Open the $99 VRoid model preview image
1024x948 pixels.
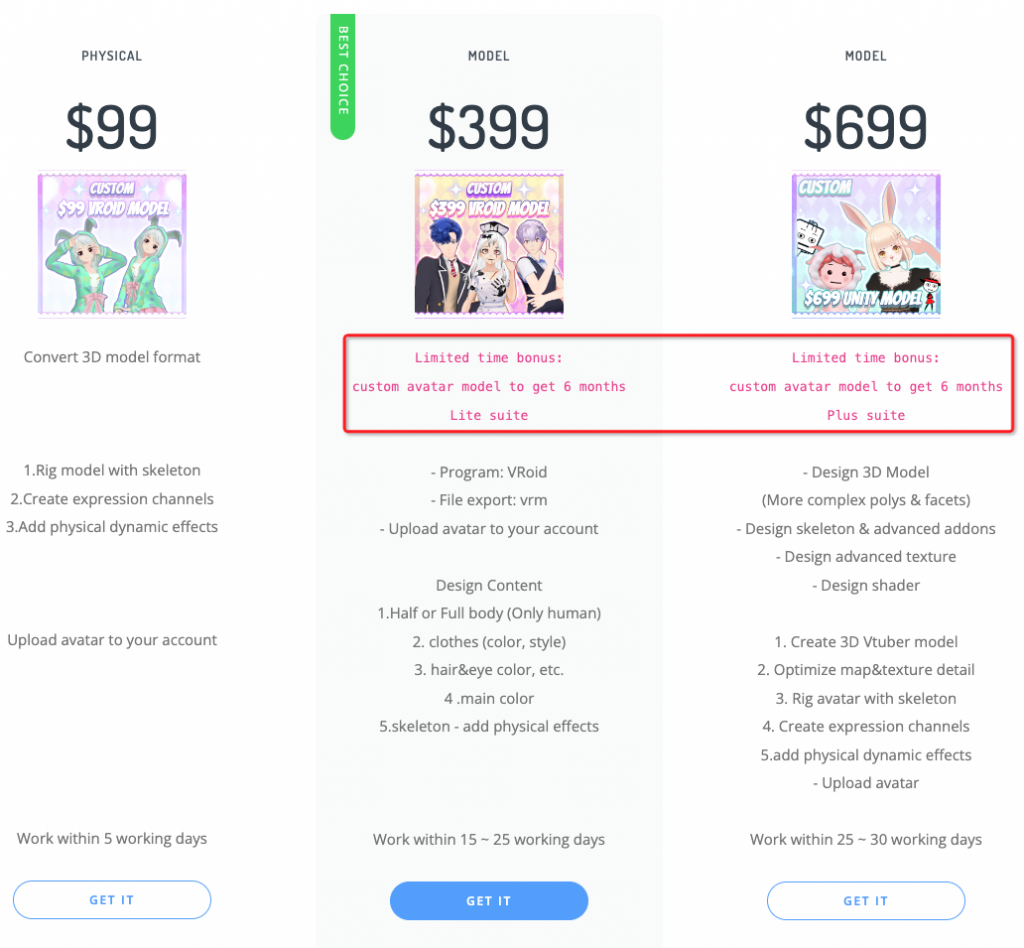click(111, 243)
